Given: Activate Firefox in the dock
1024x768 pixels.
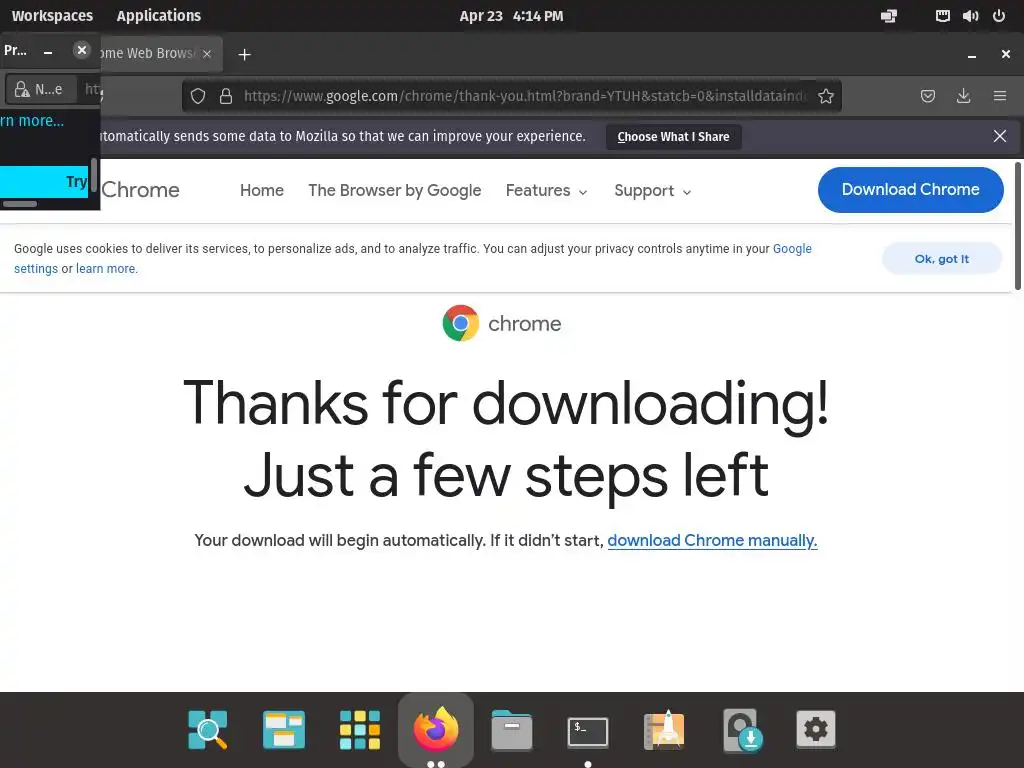Looking at the screenshot, I should [436, 728].
